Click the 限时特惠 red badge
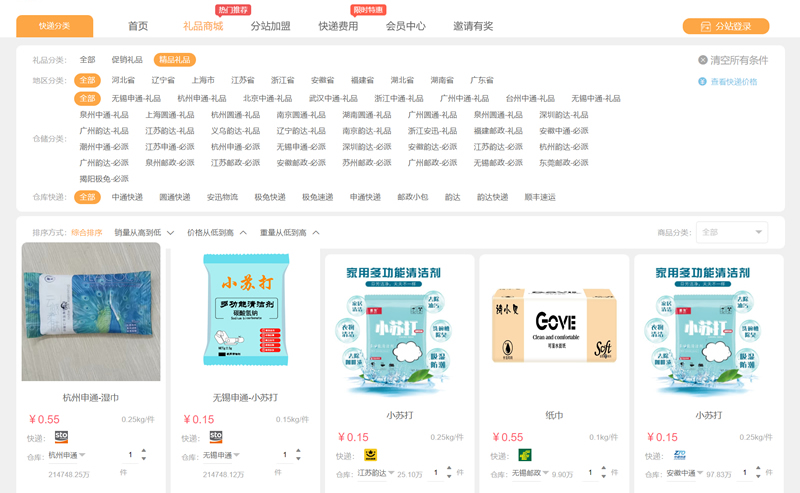Viewport: 800px width, 493px height. (368, 10)
